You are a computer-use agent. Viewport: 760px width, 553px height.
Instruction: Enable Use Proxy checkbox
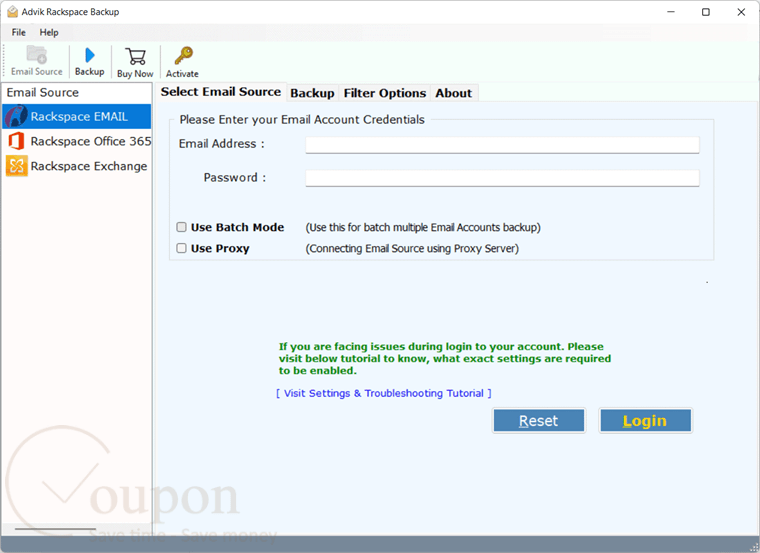pyautogui.click(x=181, y=248)
